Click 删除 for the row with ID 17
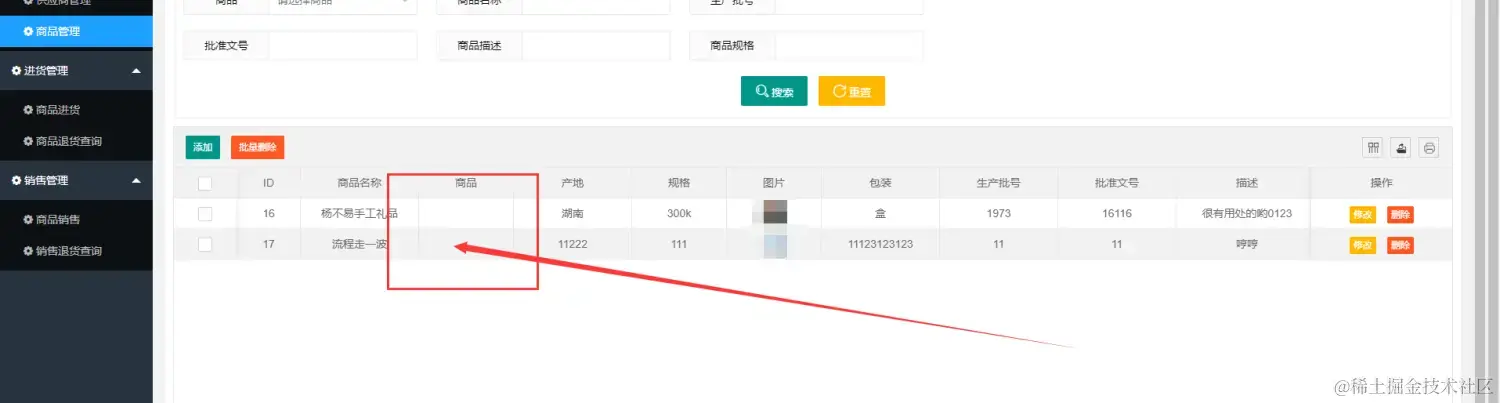The width and height of the screenshot is (1500, 403). pyautogui.click(x=1400, y=245)
